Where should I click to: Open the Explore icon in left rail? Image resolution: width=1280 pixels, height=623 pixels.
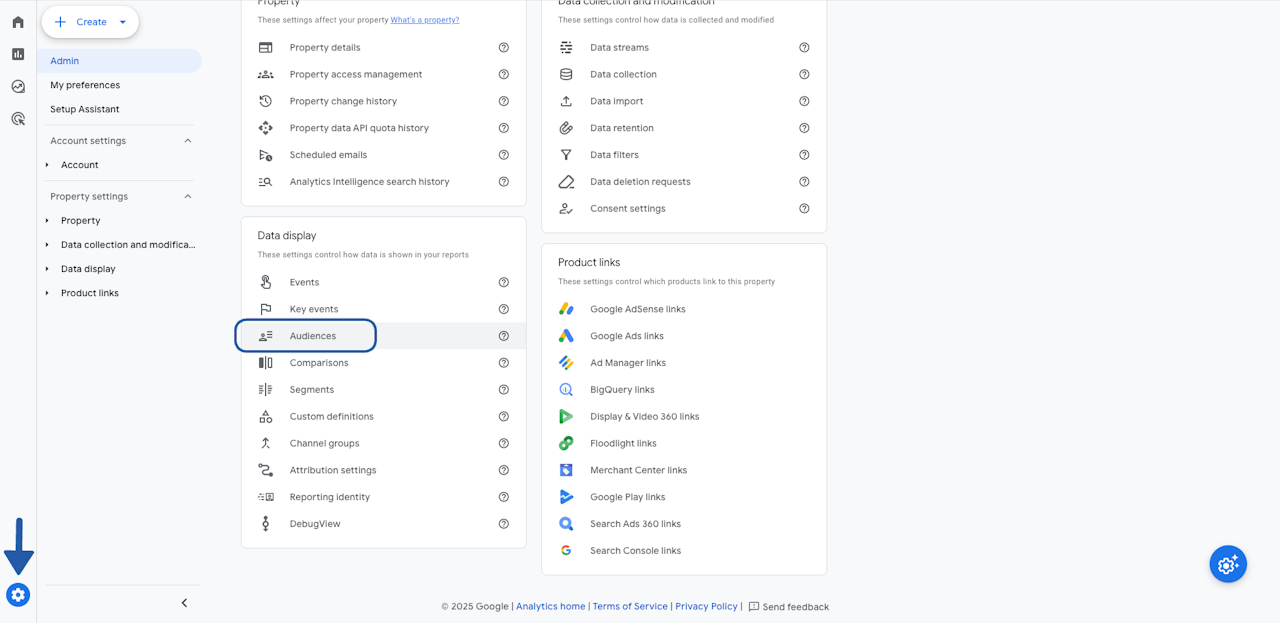pos(18,87)
